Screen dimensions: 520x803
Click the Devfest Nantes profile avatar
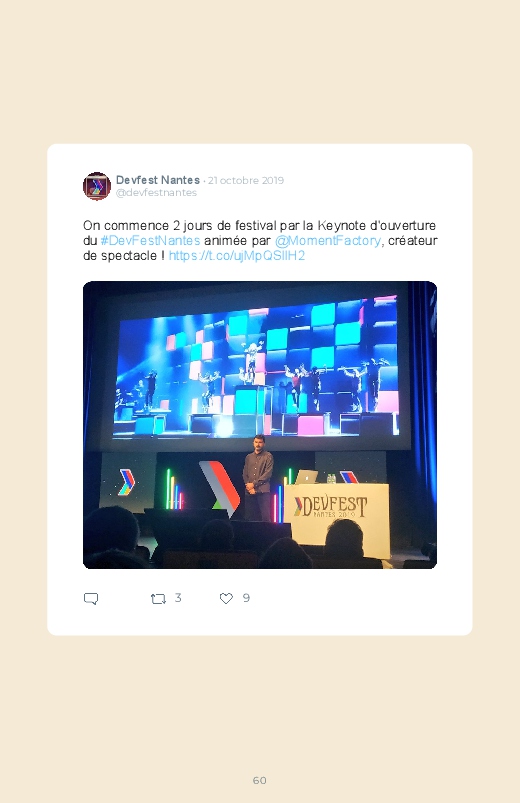click(97, 186)
